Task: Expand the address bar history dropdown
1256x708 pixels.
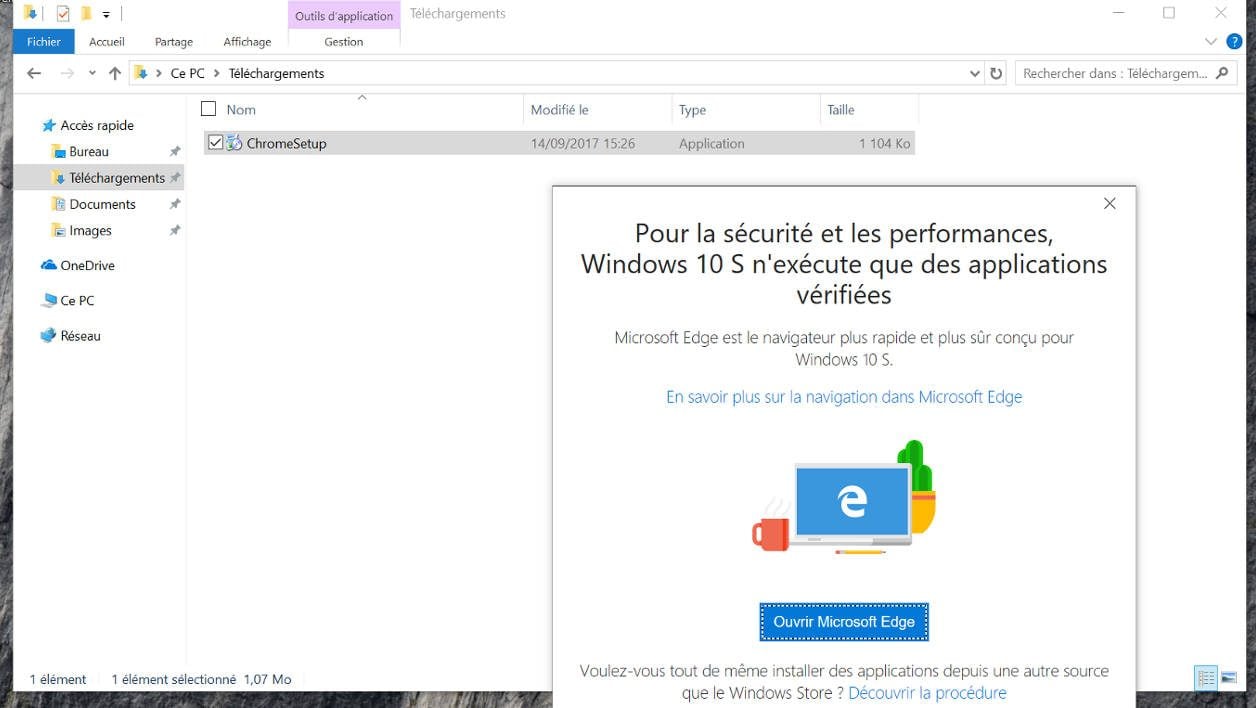Action: 975,73
